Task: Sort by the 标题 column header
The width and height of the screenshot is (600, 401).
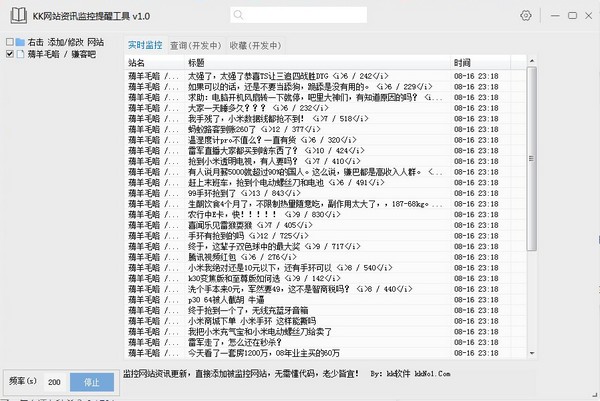Action: point(317,62)
